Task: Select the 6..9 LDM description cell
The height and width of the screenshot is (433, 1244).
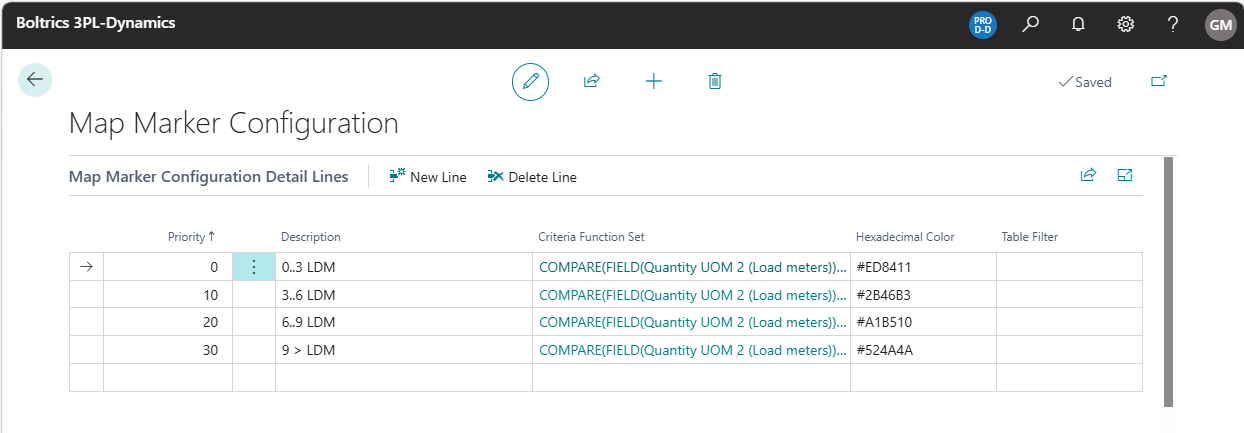Action: [404, 322]
